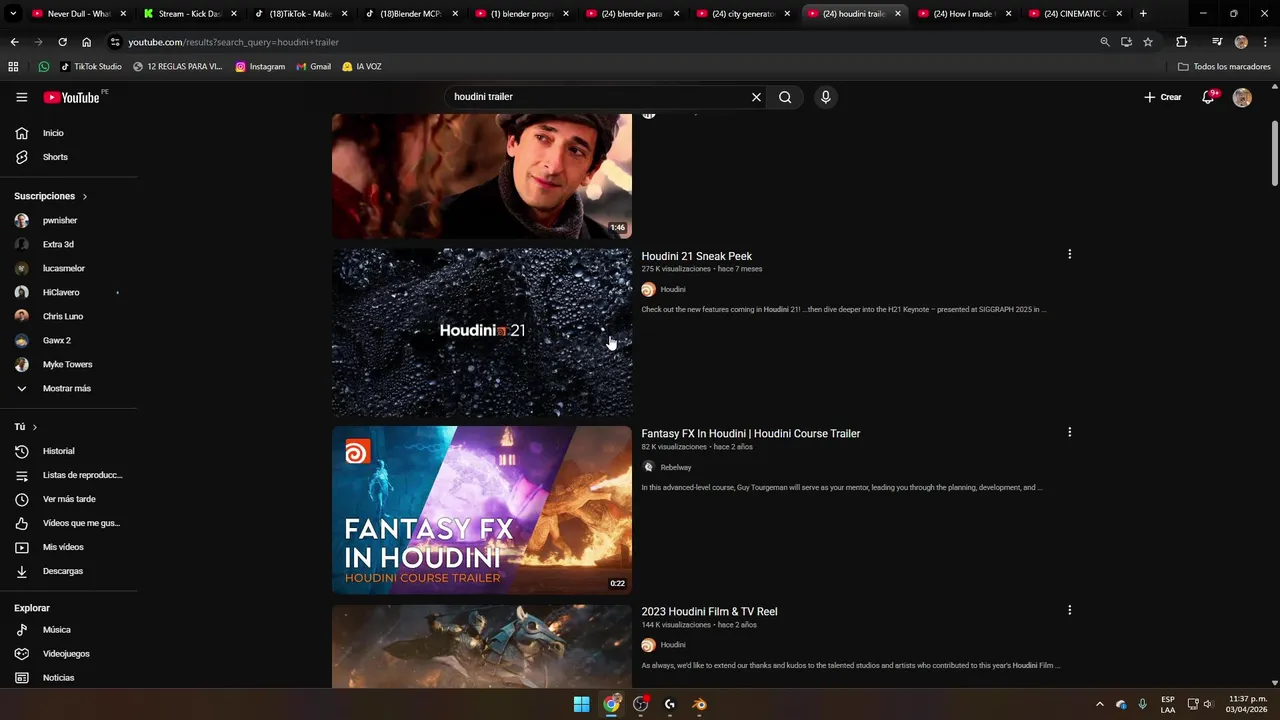The image size is (1280, 720).
Task: Open the browser extensions puzzle icon
Action: 1181,42
